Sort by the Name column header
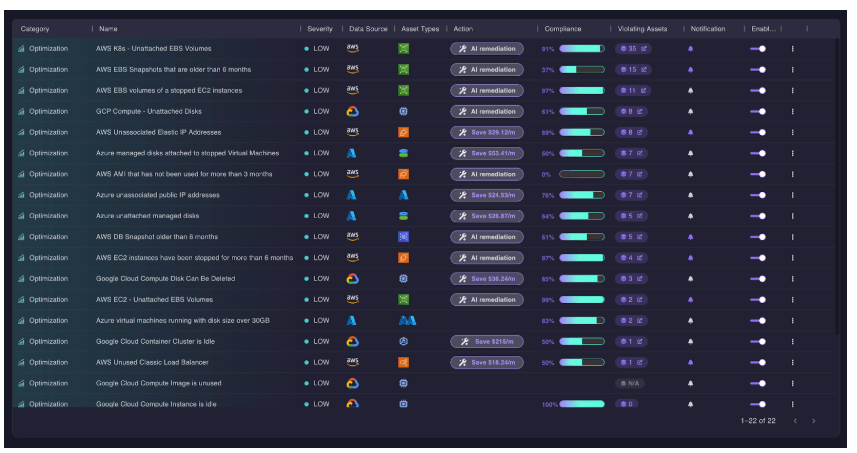This screenshot has width=857, height=453. coord(108,29)
